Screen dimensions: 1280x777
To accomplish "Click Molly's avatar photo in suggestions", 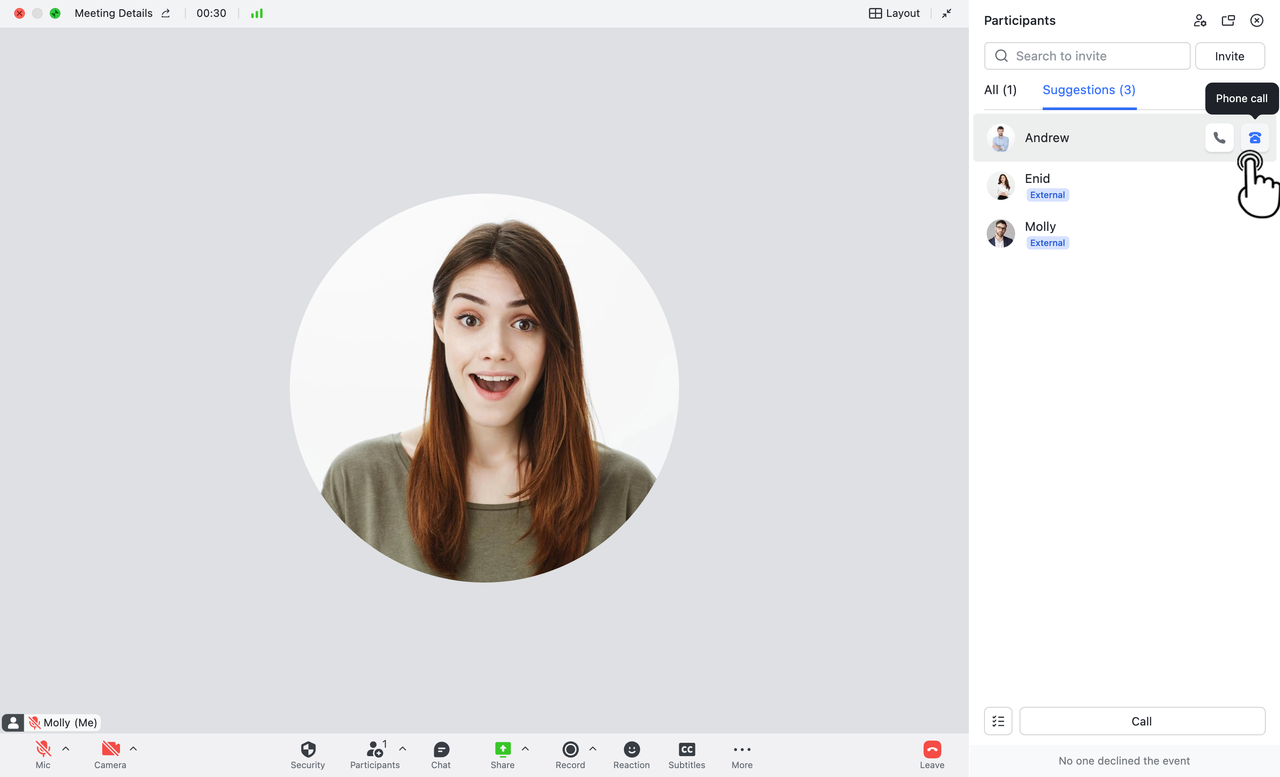I will coord(1000,234).
